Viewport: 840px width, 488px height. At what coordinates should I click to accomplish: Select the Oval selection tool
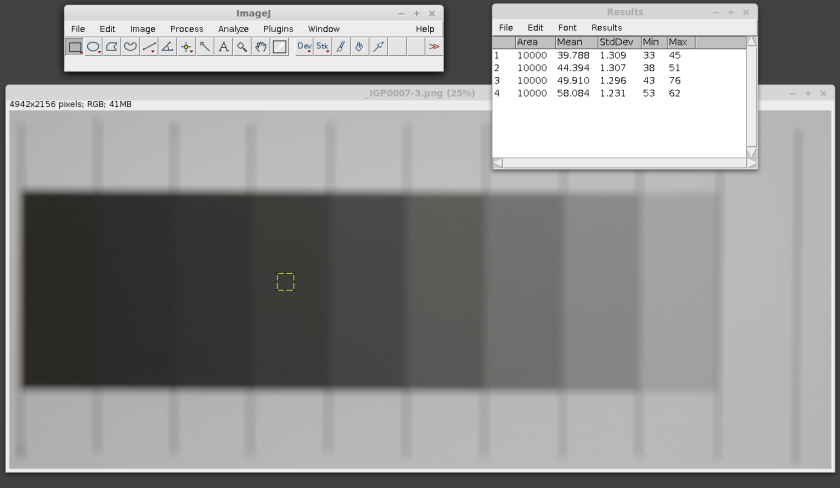(93, 47)
